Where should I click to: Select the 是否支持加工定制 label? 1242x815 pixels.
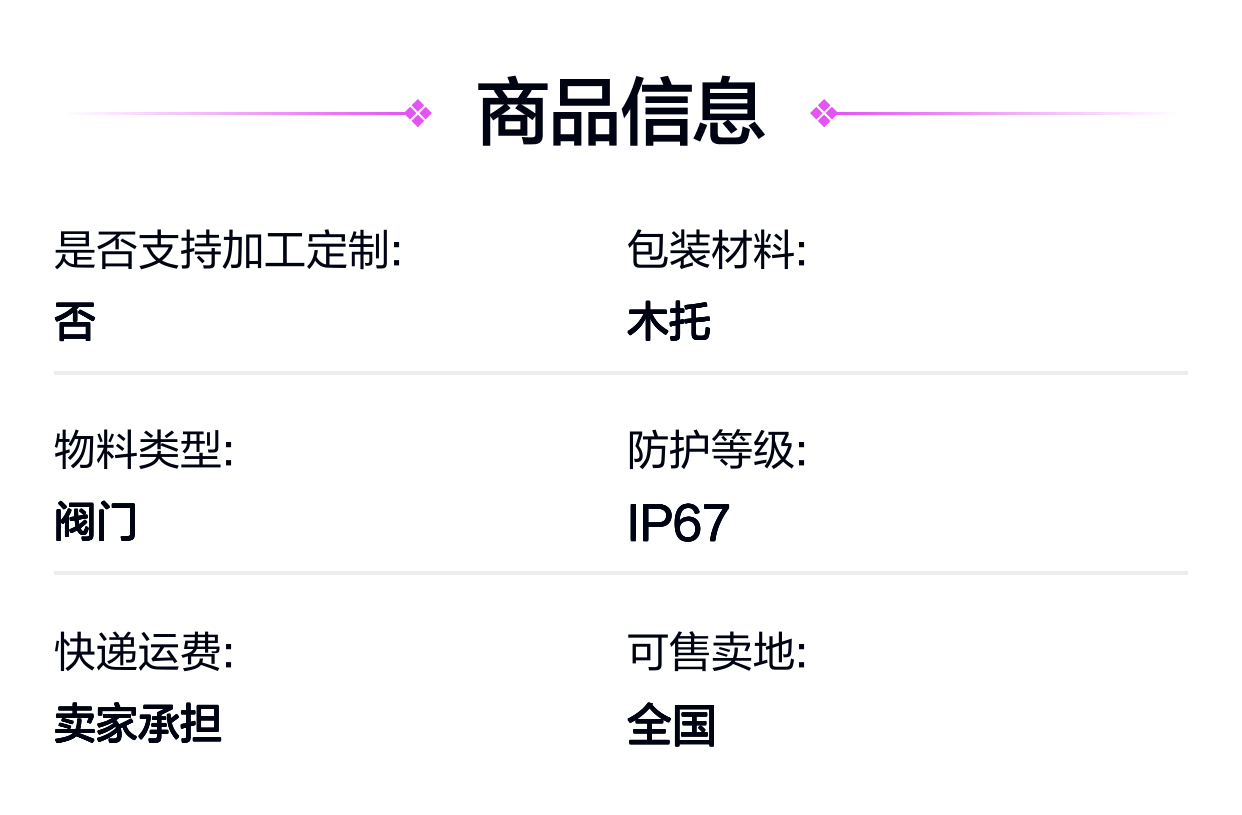pyautogui.click(x=228, y=250)
